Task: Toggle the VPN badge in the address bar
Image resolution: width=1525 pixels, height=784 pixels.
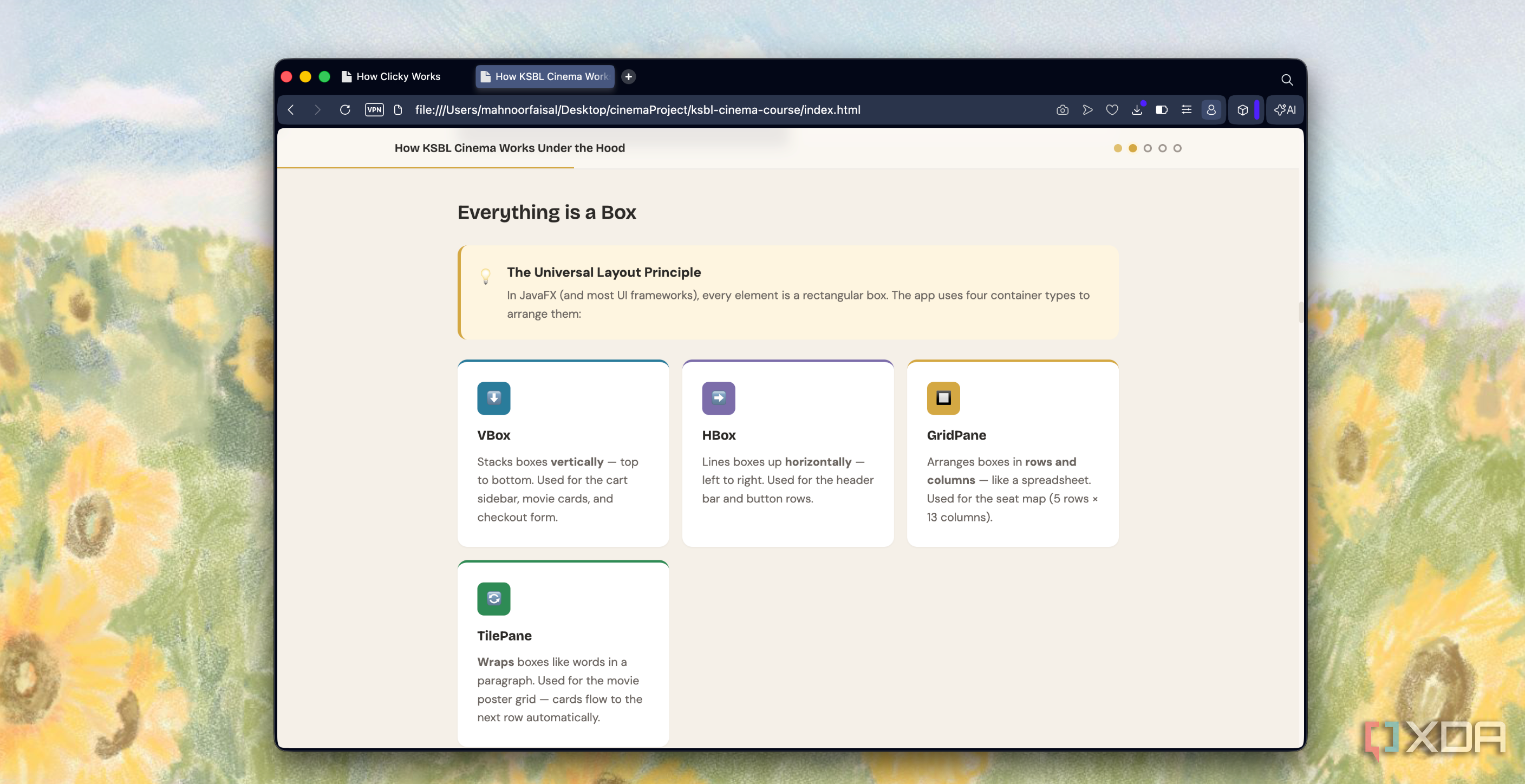Action: (x=374, y=109)
